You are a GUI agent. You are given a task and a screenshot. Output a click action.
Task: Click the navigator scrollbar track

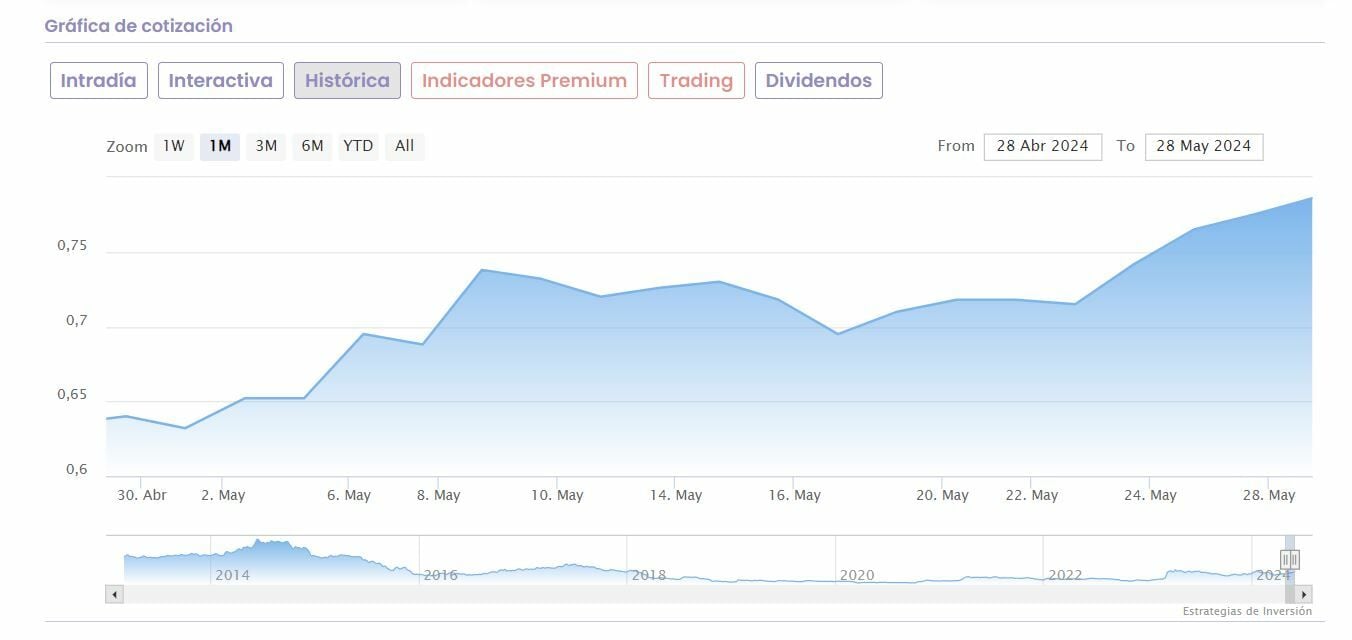[700, 595]
